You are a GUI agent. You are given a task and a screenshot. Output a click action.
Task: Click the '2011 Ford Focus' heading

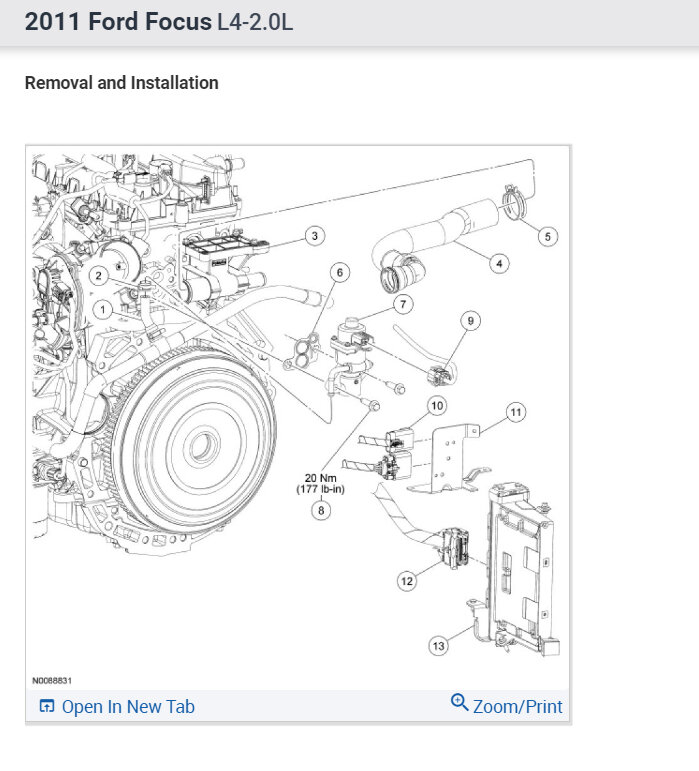tap(118, 22)
